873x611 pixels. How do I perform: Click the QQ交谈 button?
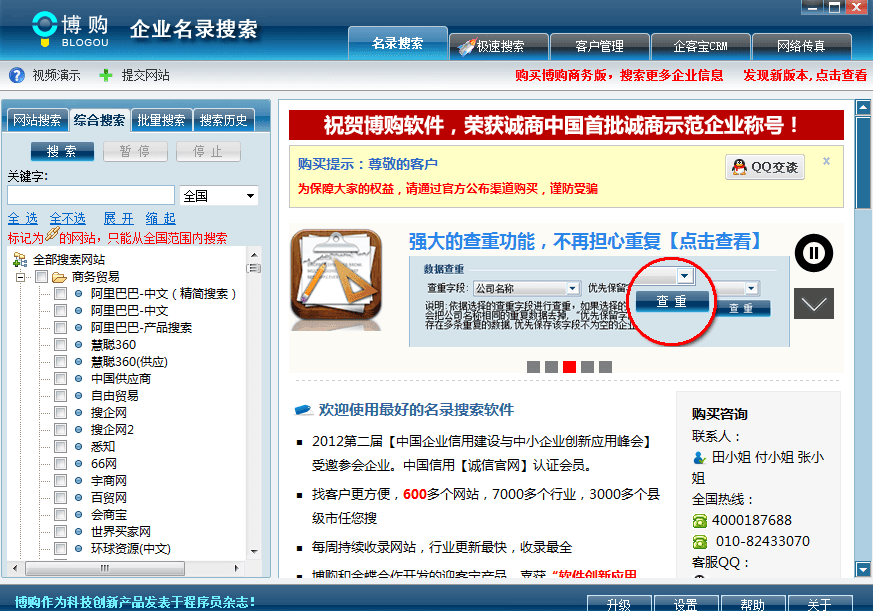pos(765,167)
